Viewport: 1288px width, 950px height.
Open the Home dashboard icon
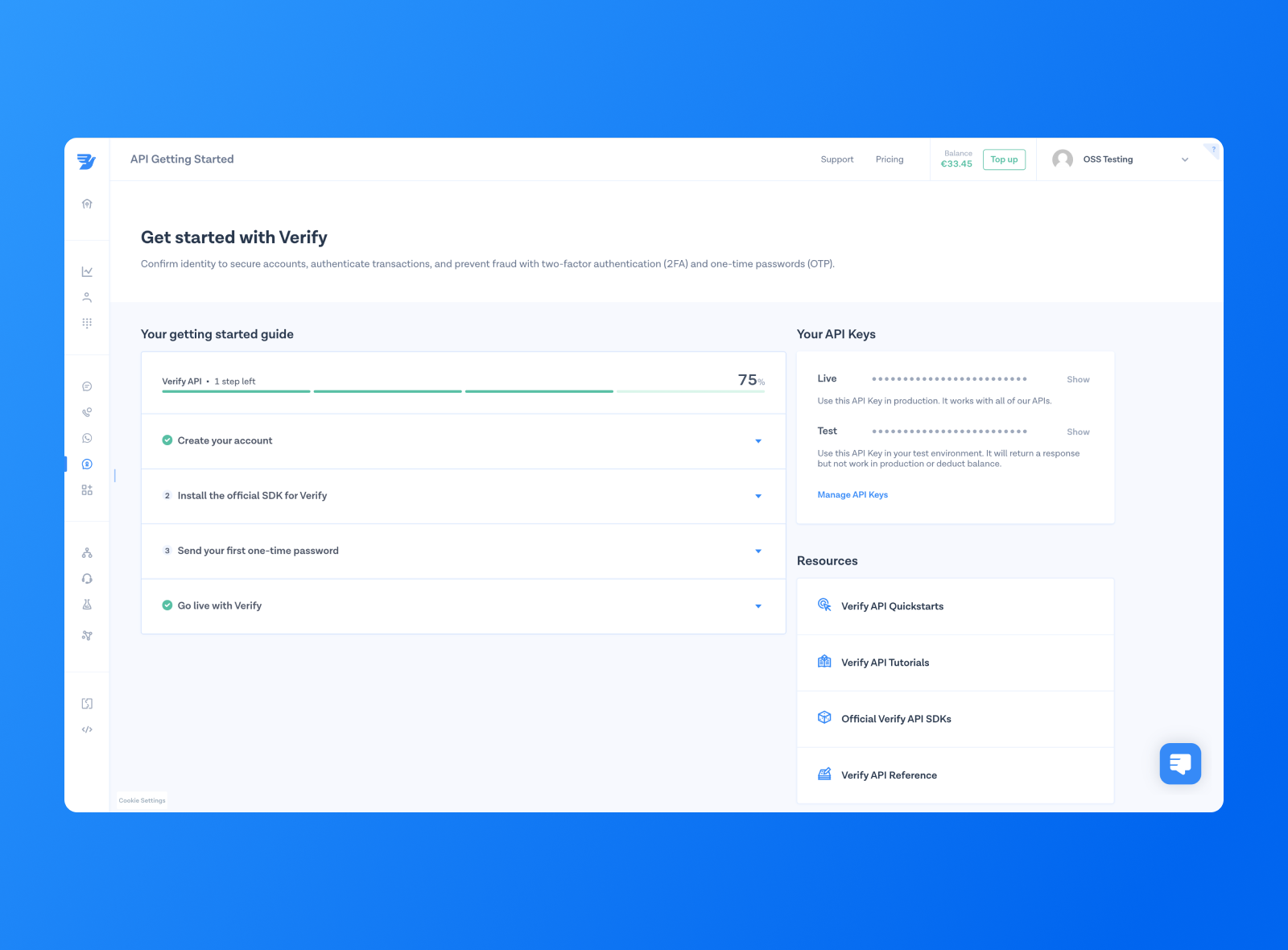87,204
